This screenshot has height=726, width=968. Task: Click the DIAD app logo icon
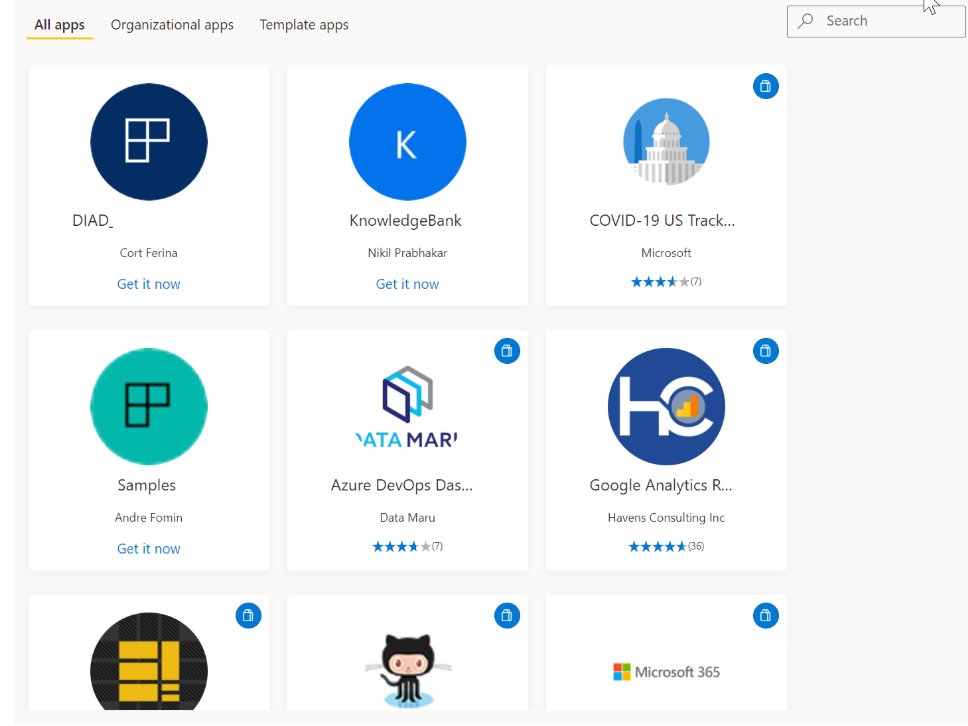148,141
